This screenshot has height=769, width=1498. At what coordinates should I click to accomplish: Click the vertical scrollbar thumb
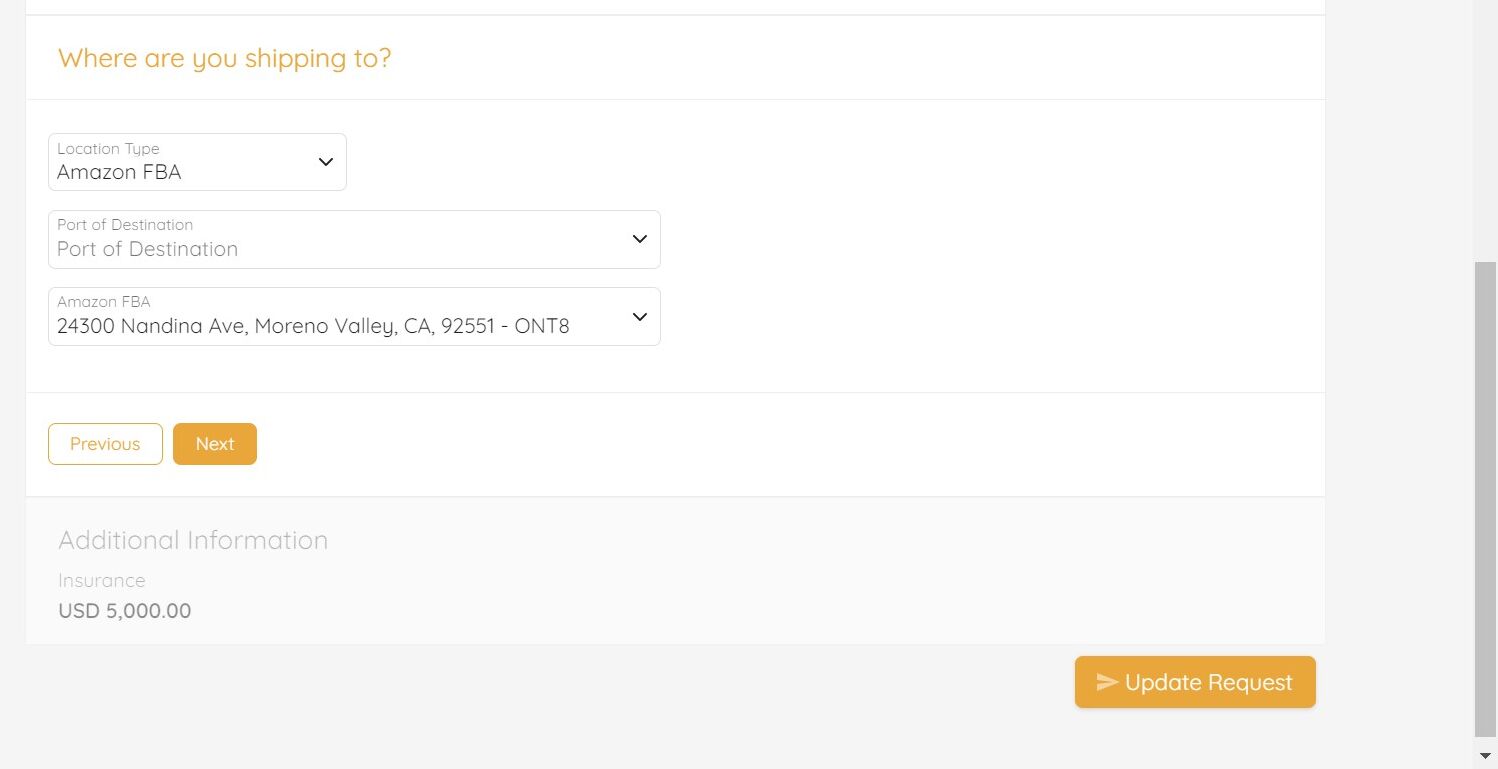pos(1486,500)
